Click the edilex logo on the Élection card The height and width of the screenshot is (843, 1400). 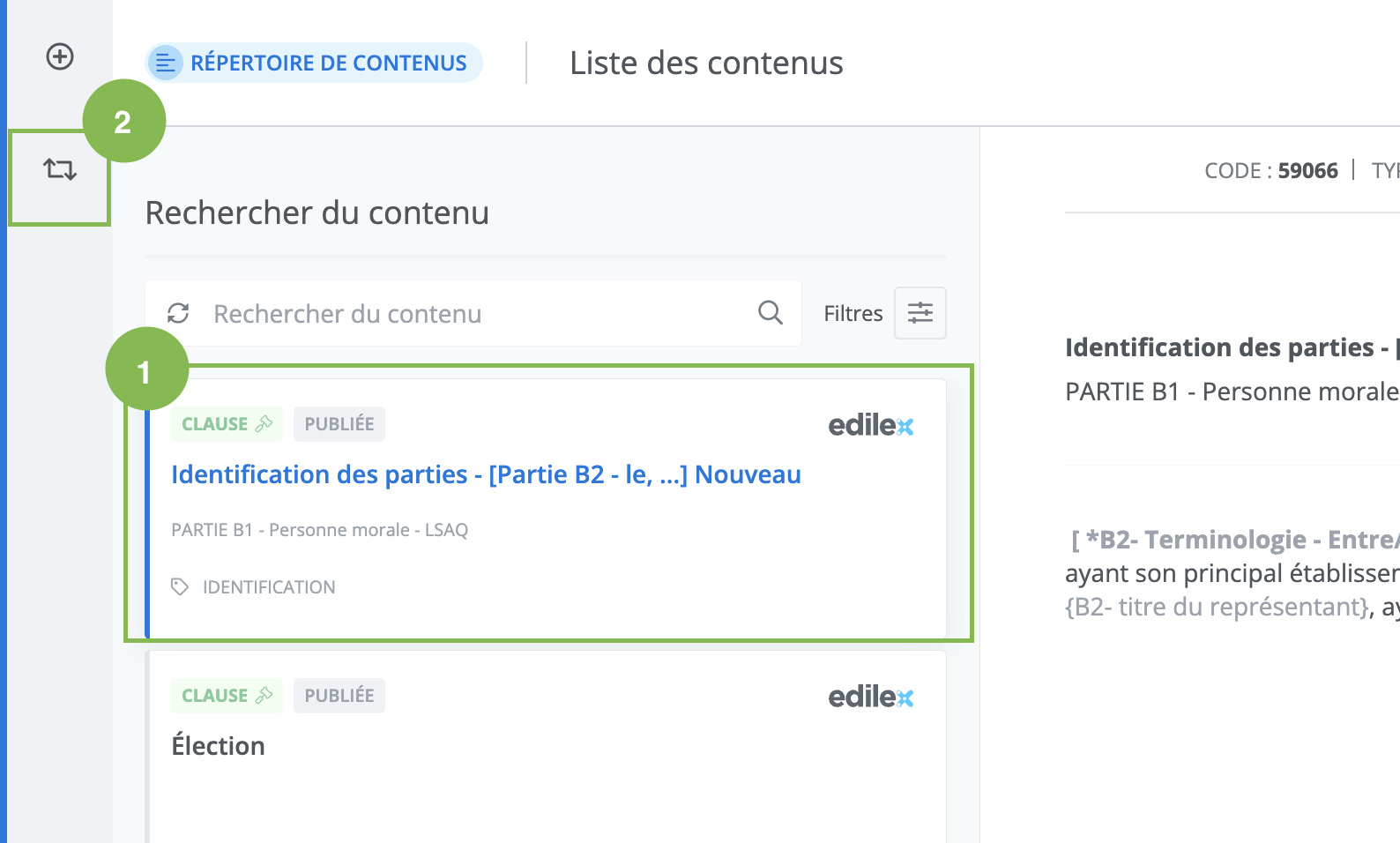pos(870,698)
